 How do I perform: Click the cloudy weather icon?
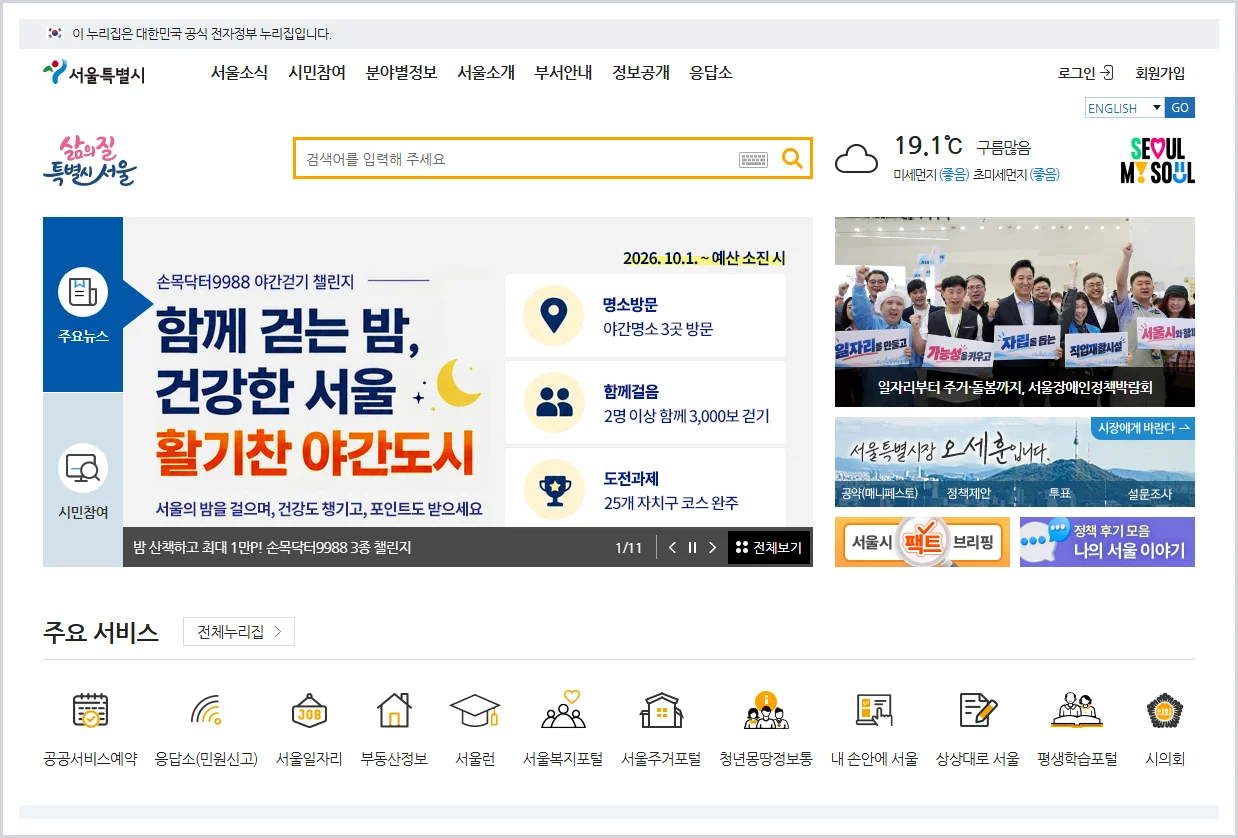(x=856, y=159)
